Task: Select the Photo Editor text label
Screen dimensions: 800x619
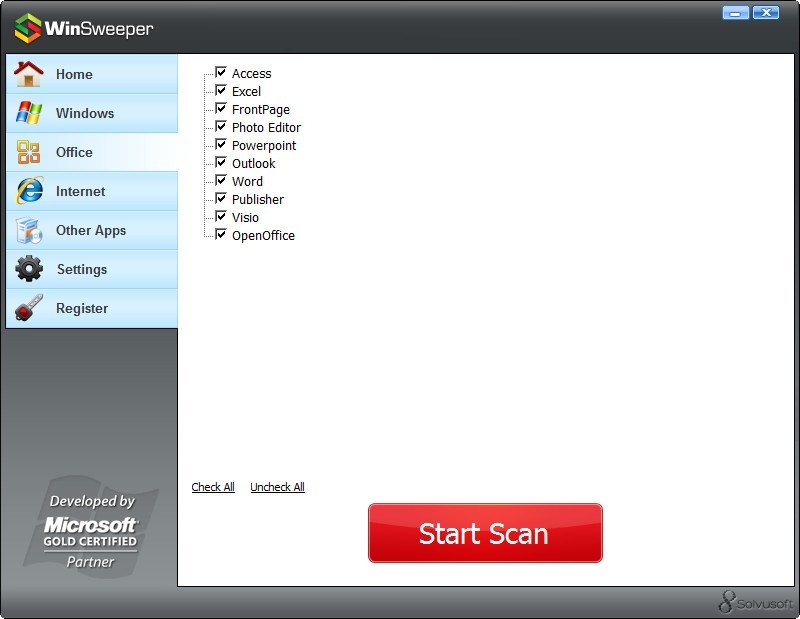Action: coord(266,128)
